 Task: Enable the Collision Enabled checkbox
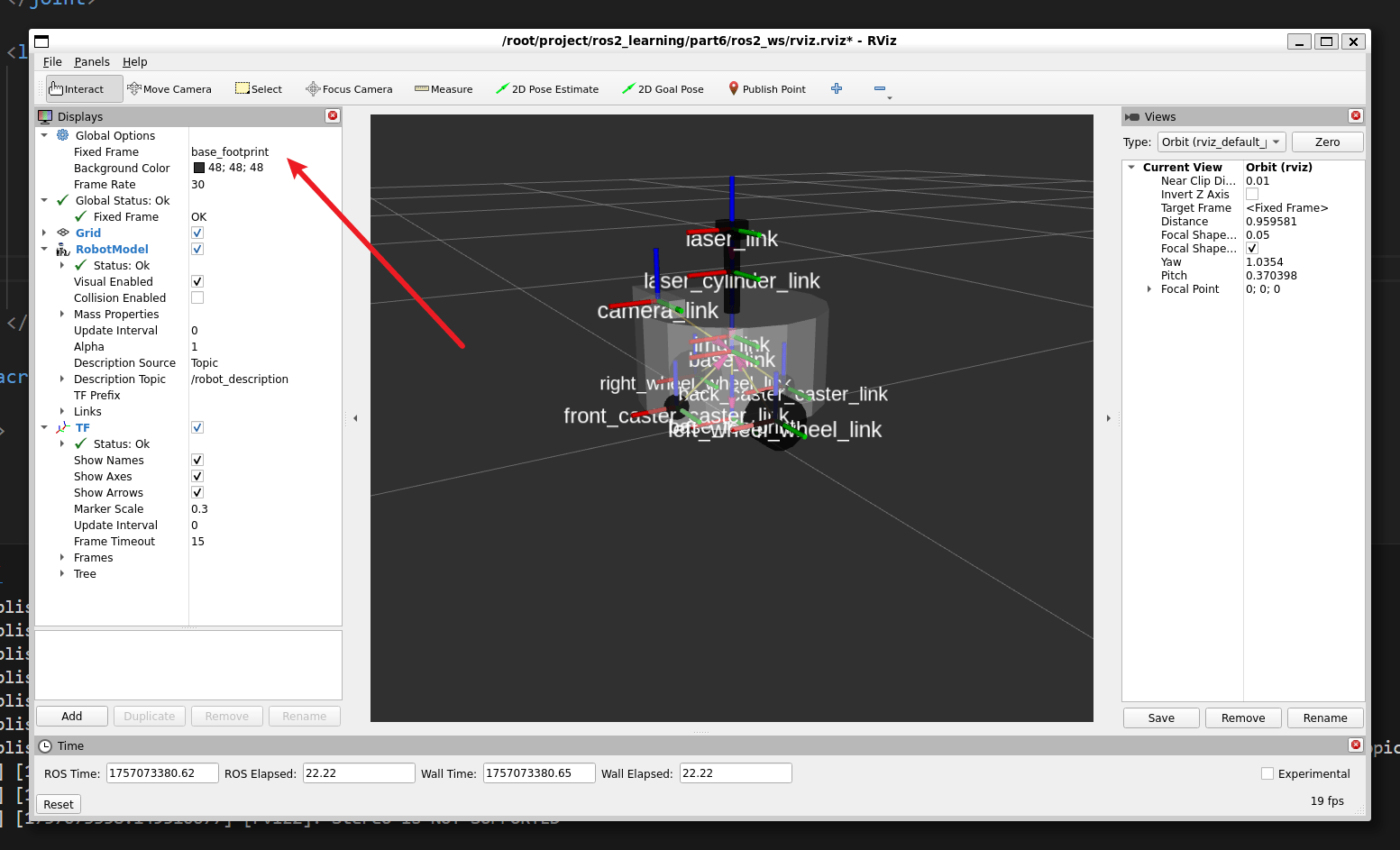pos(197,297)
